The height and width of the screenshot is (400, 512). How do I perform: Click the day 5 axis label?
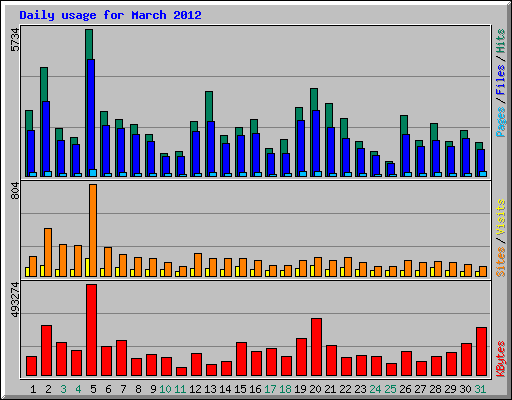click(x=93, y=389)
